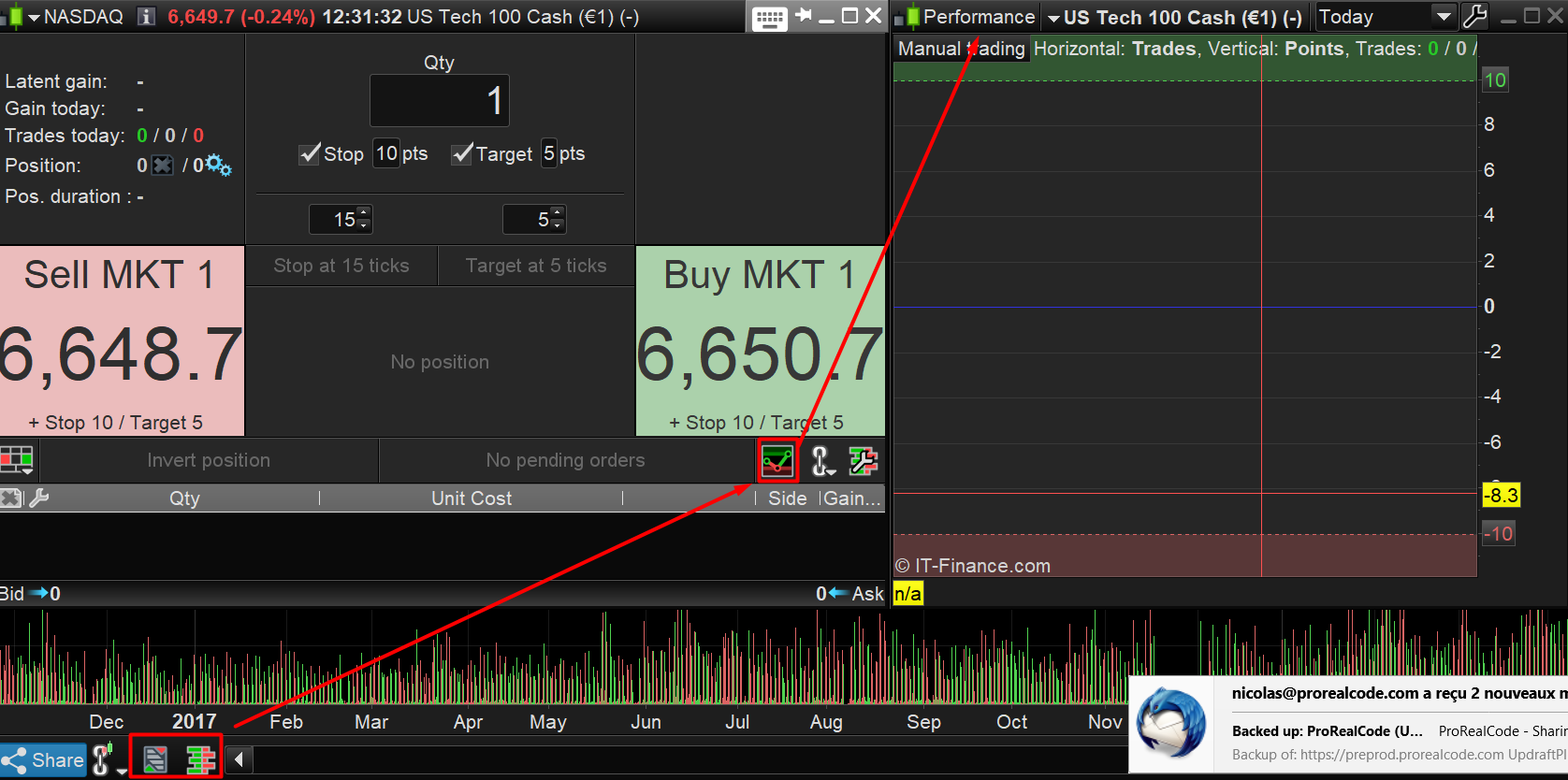This screenshot has width=1568, height=780.
Task: Click the blue Share button
Action: [44, 759]
